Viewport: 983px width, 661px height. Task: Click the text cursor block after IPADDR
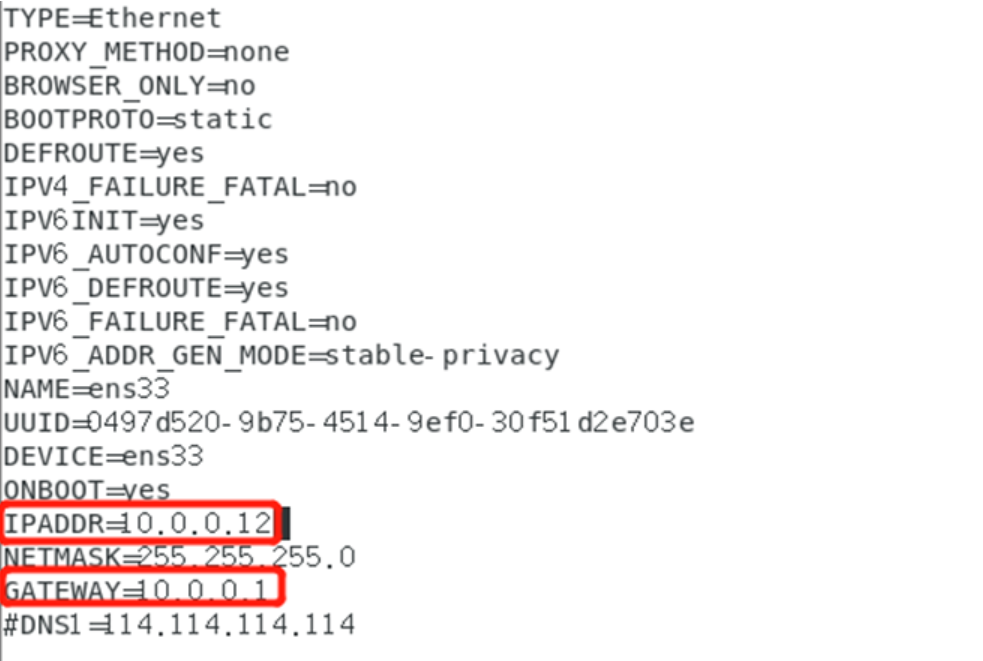285,524
